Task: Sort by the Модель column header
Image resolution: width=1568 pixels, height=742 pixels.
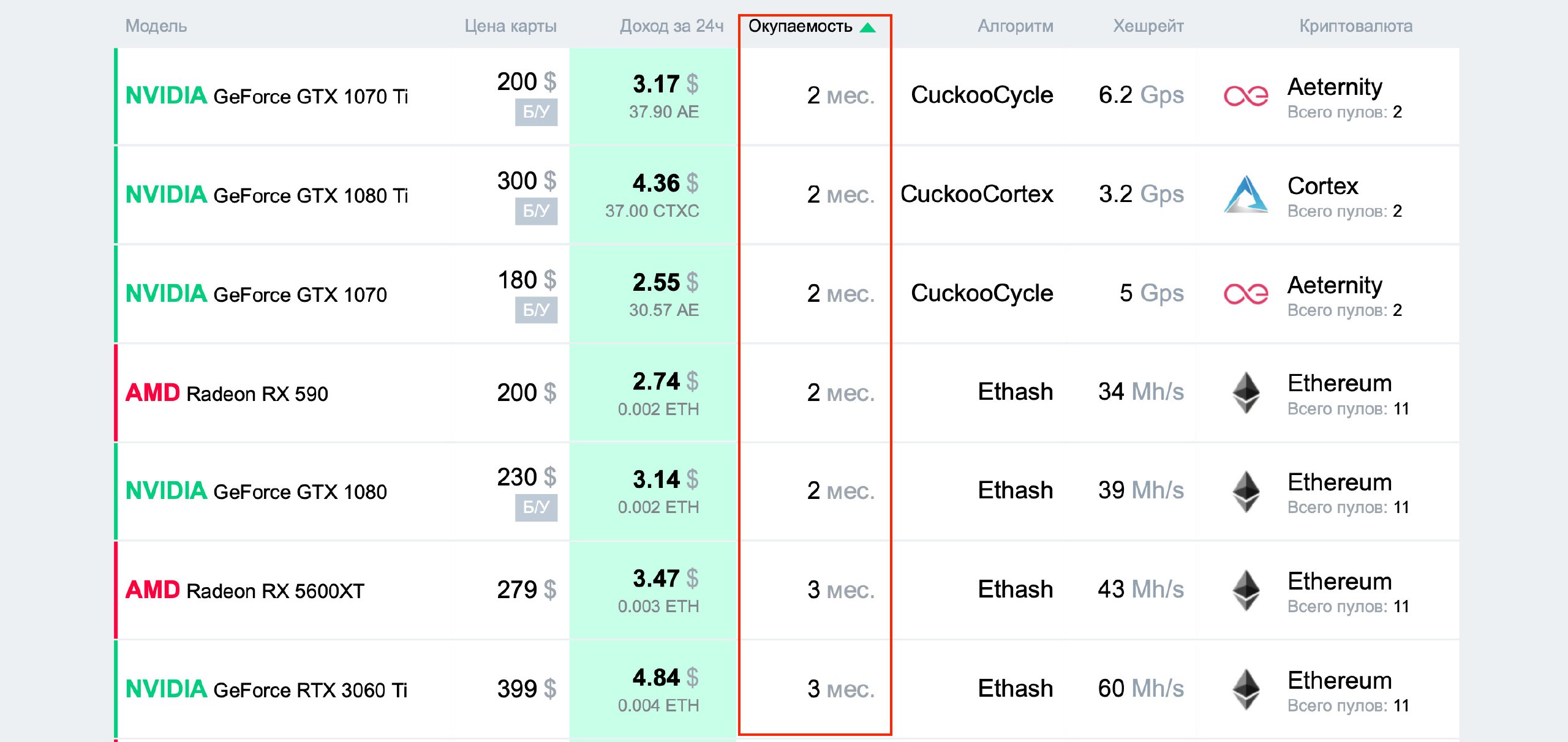Action: pos(156,26)
